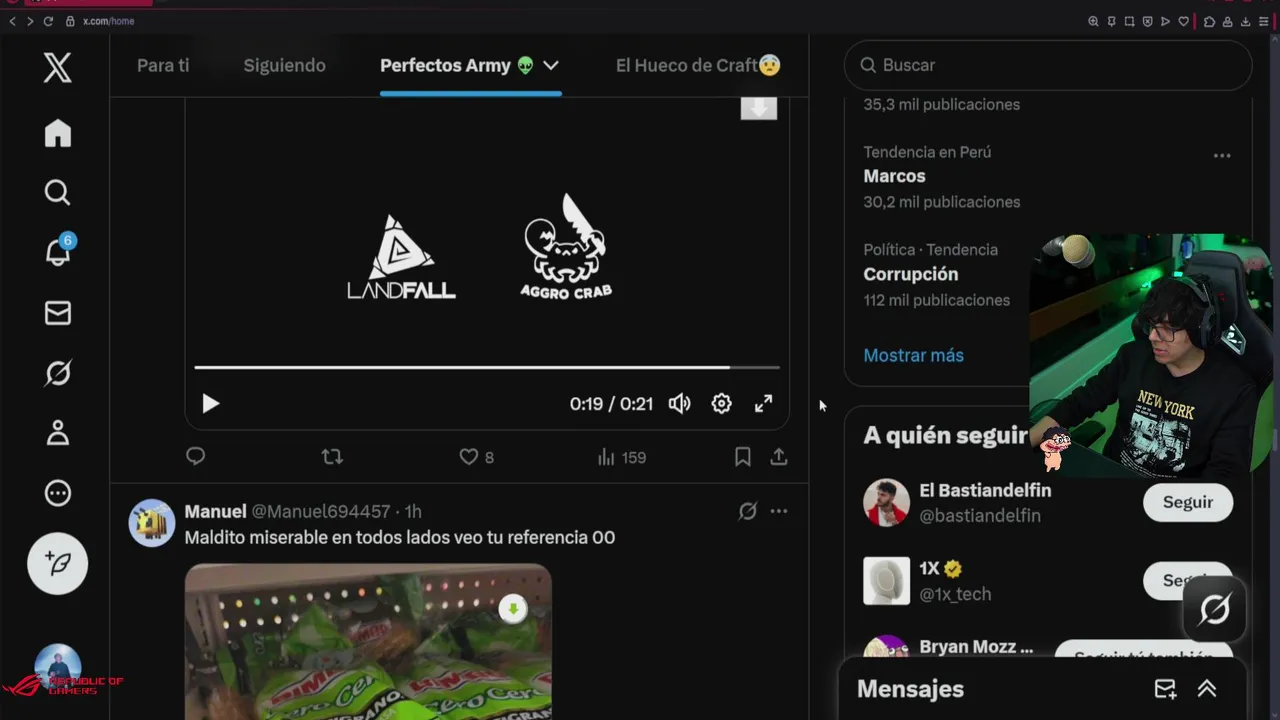Viewport: 1280px width, 720px height.
Task: Open browser downloads icon
Action: (x=1246, y=21)
